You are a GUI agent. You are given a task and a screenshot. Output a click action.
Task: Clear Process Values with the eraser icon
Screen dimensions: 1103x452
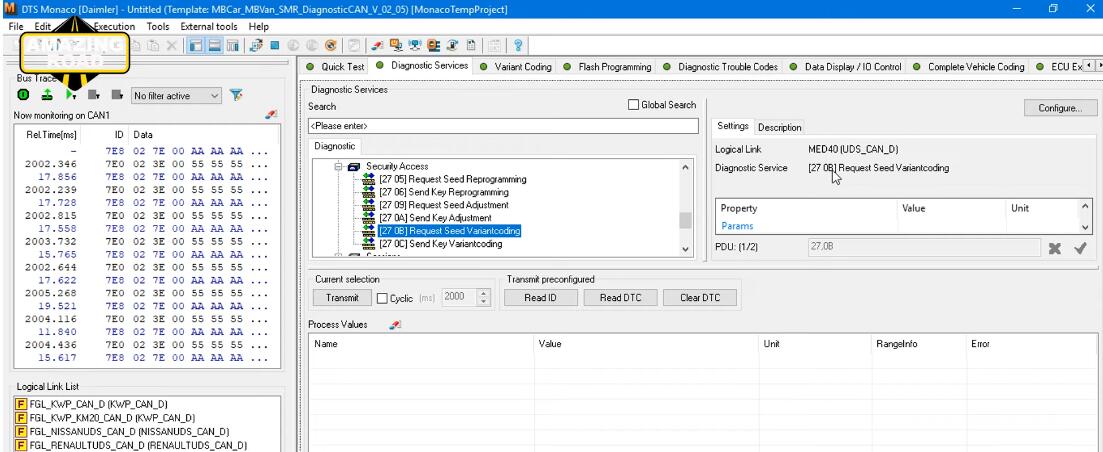coord(395,325)
